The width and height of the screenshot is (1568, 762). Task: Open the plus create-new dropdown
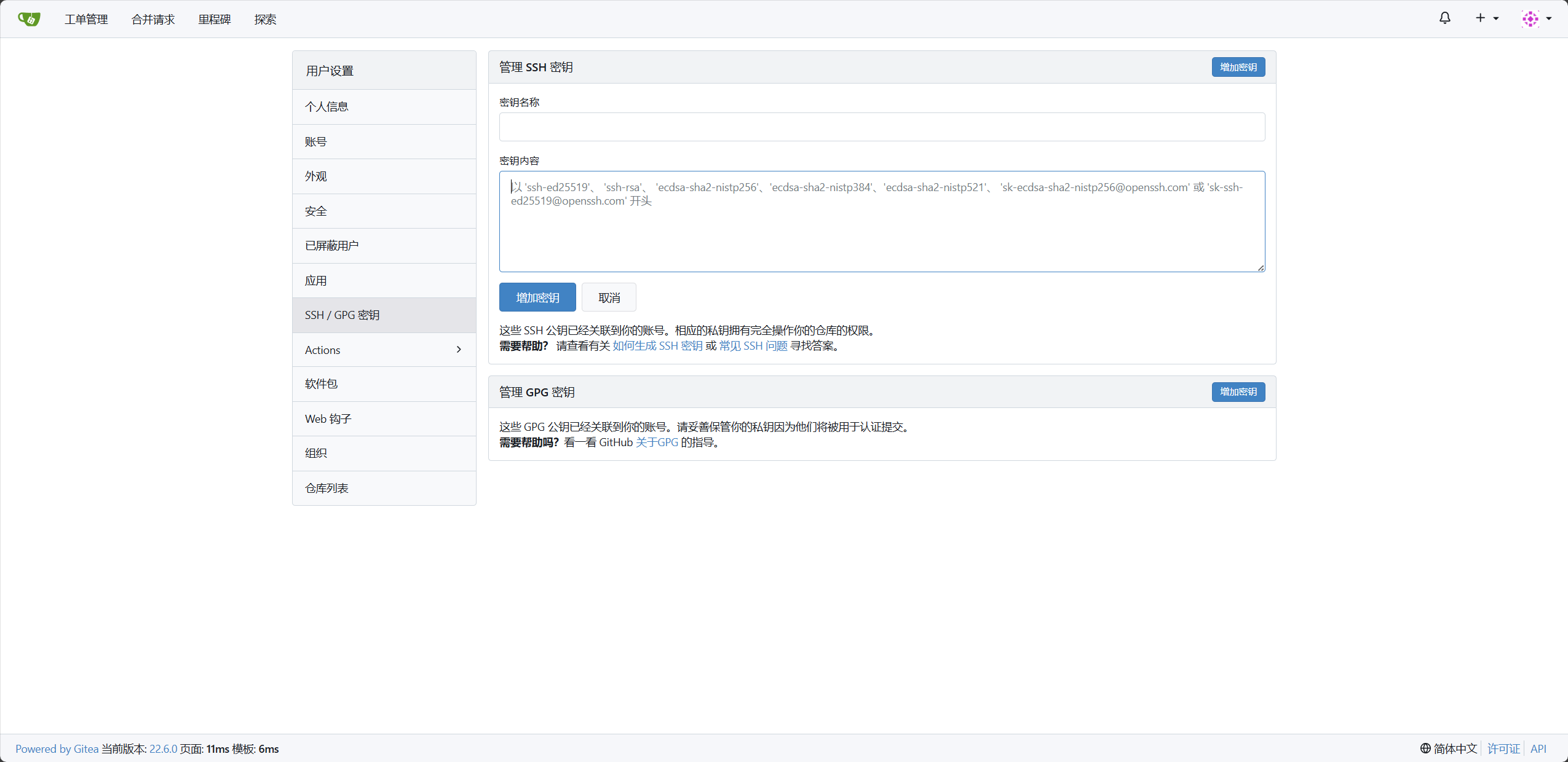[1486, 18]
